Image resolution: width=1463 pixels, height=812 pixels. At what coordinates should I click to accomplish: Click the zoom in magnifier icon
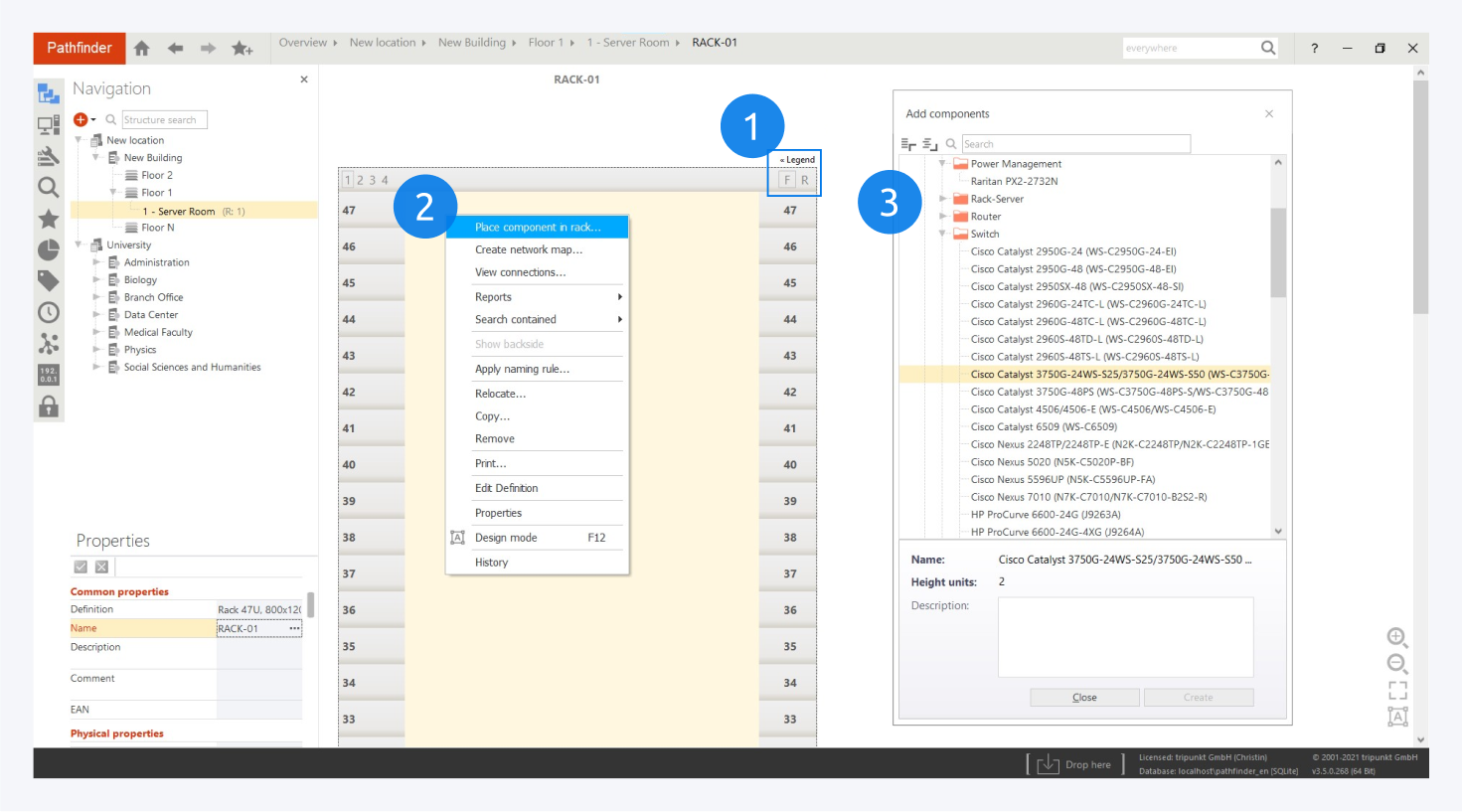pyautogui.click(x=1396, y=637)
